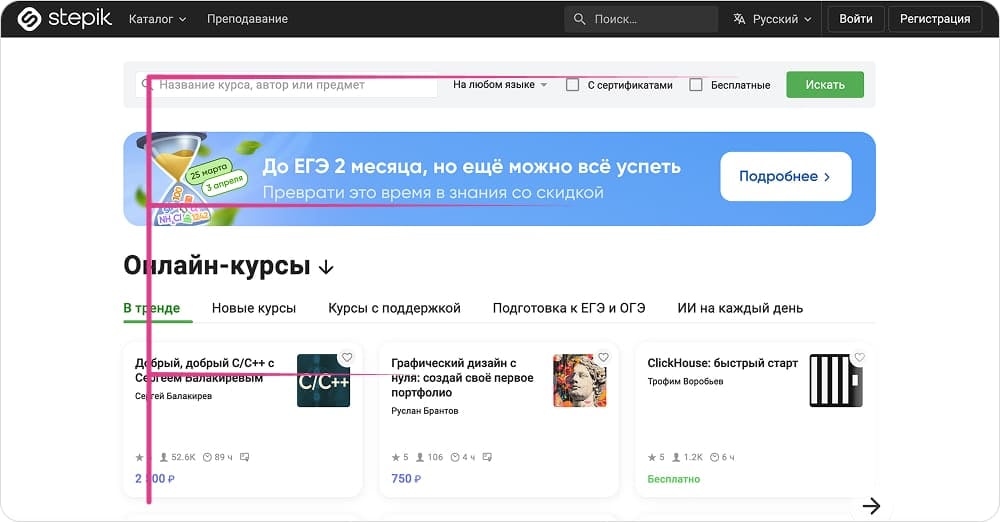Favorite the ClickHouse course heart icon
This screenshot has width=1000, height=522.
pyautogui.click(x=860, y=357)
